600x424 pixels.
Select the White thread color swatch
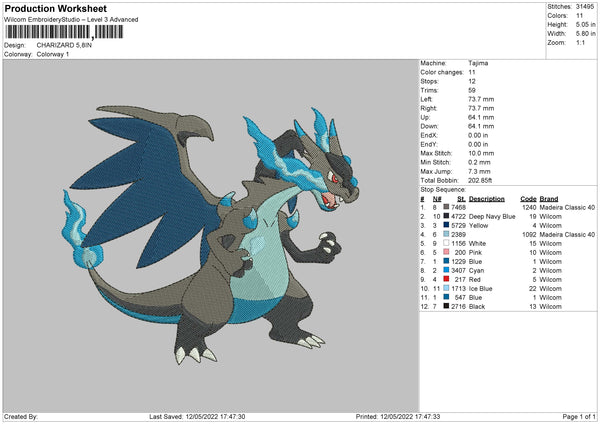pyautogui.click(x=446, y=243)
